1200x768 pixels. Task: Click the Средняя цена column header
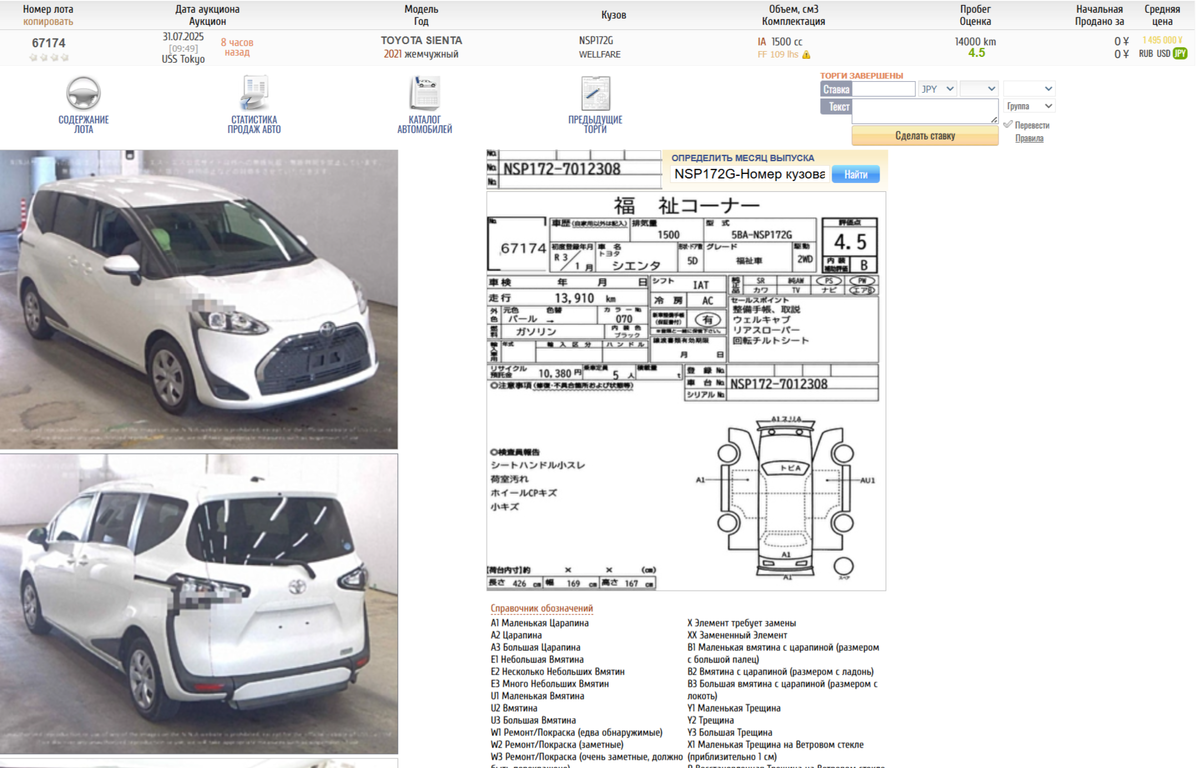(1161, 15)
